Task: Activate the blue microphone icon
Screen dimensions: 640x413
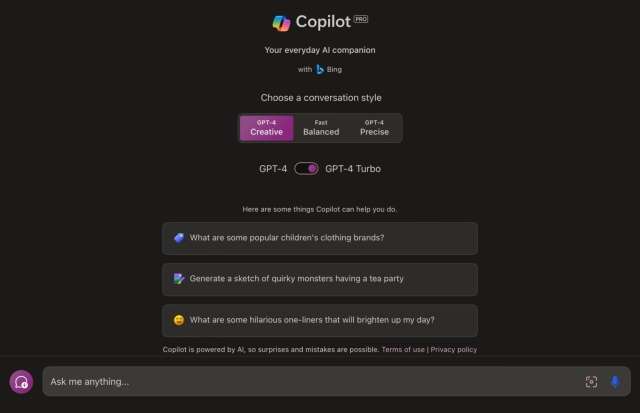Action: pyautogui.click(x=615, y=382)
